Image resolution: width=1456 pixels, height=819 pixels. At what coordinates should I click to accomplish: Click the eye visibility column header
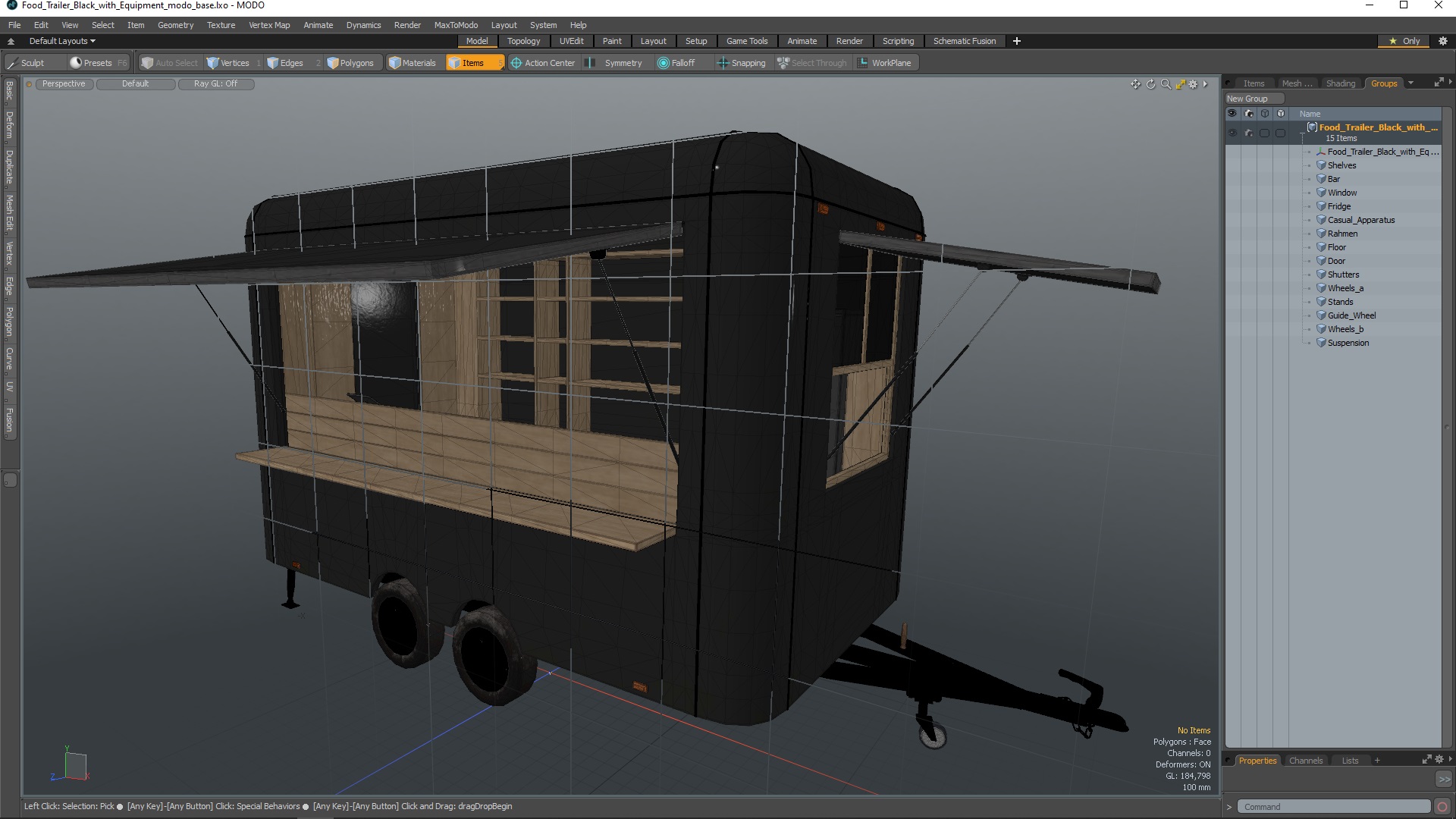point(1232,114)
